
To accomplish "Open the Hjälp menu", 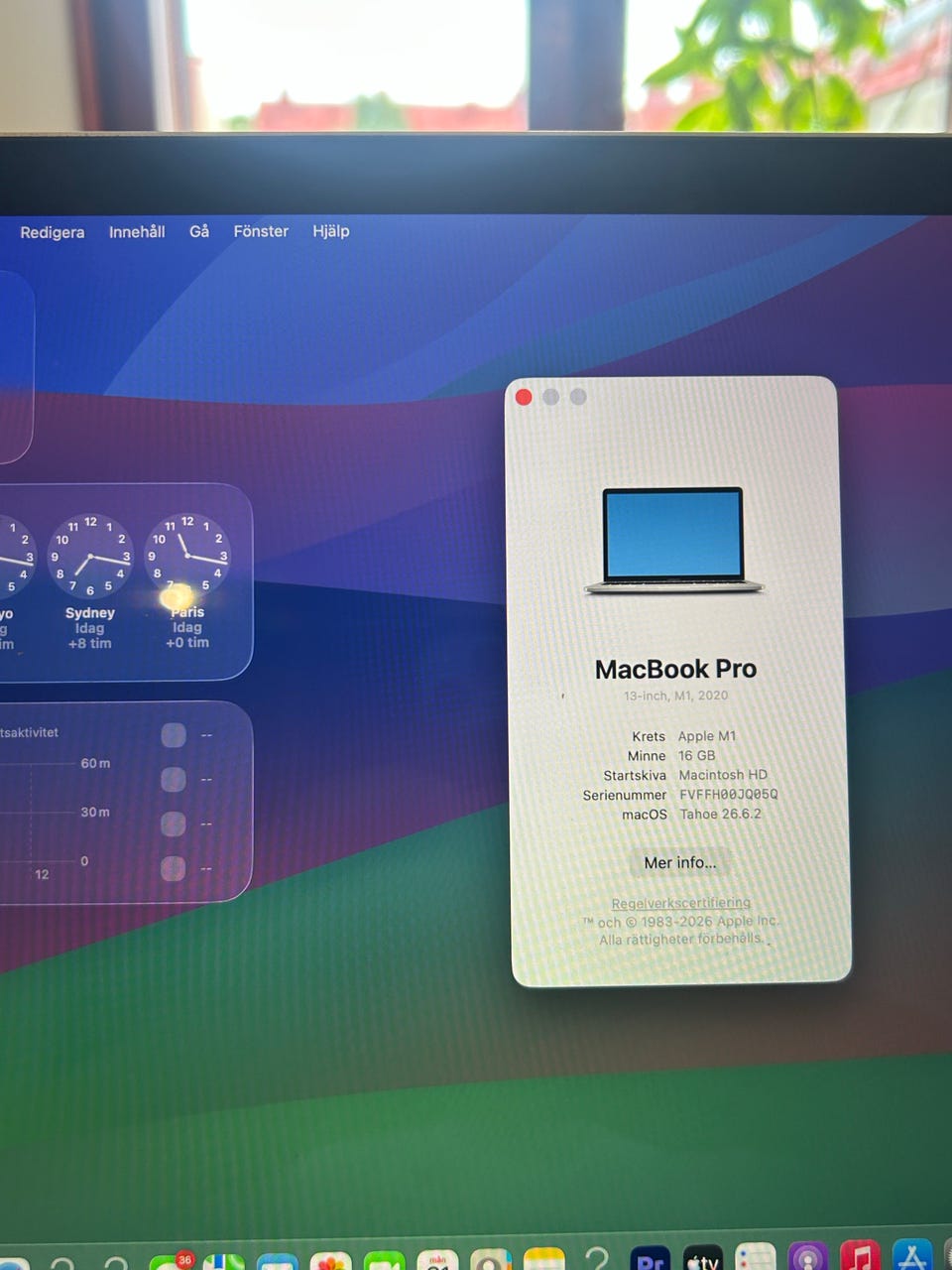I will [331, 231].
